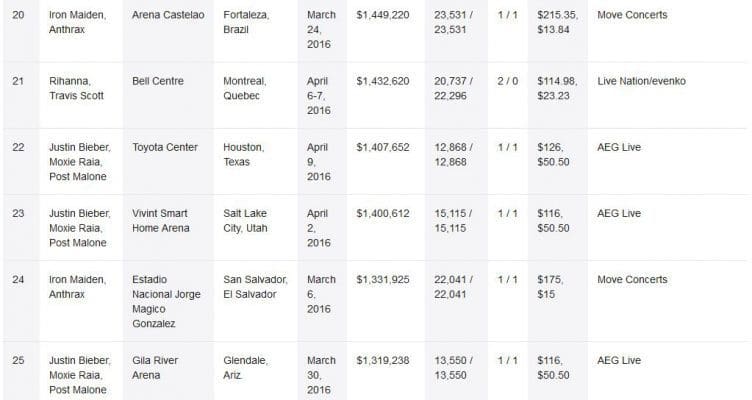Select the Gila River Arena venue
This screenshot has height=400, width=752.
155,367
